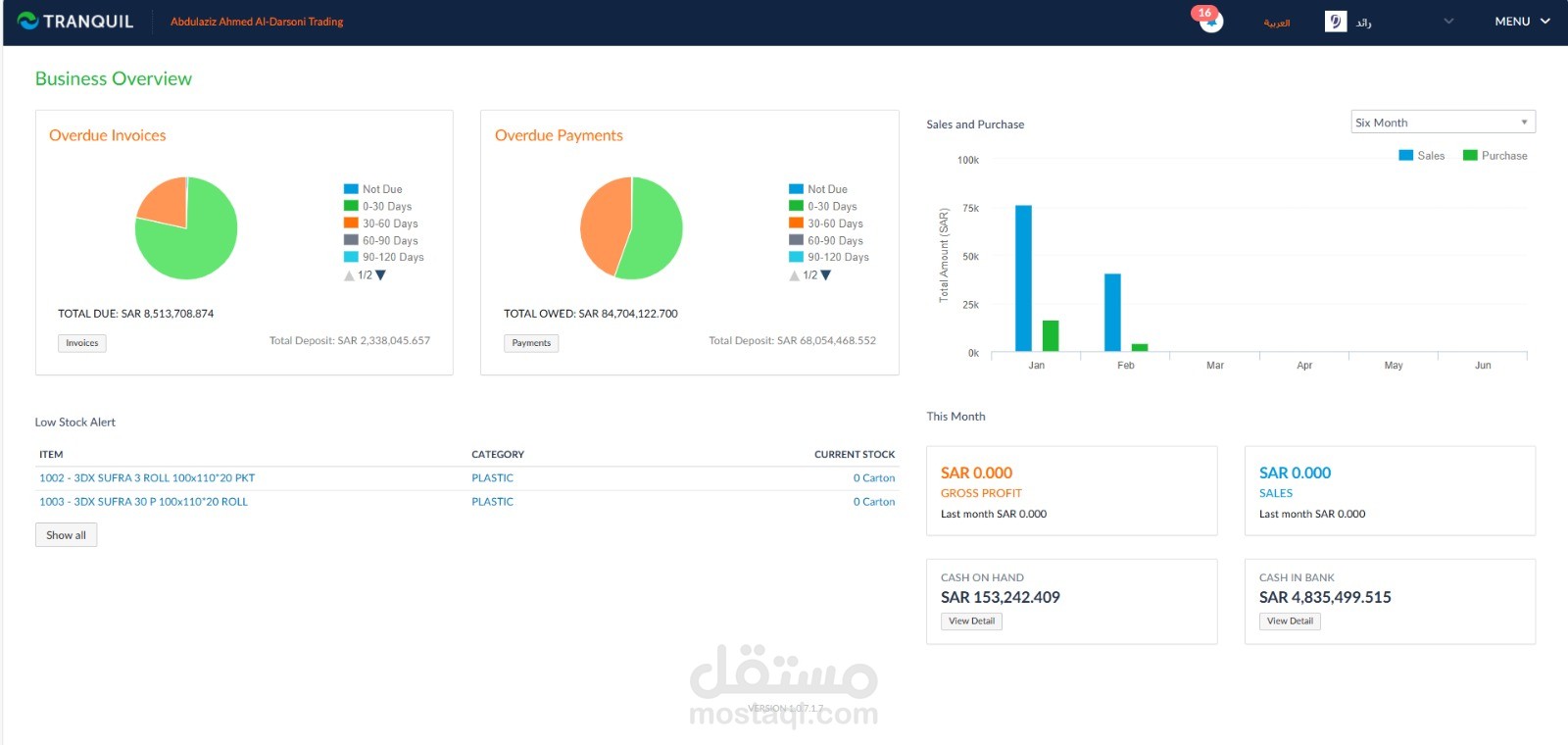Click the Overdue Invoices card title
Screen dimensions: 1568x745
(108, 135)
